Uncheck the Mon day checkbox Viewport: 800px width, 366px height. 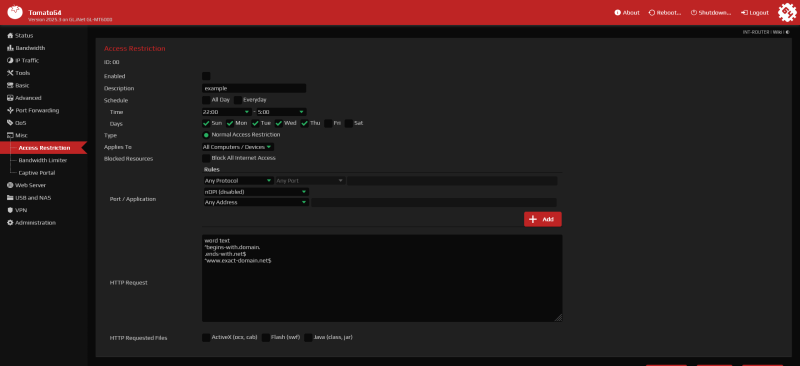point(230,124)
